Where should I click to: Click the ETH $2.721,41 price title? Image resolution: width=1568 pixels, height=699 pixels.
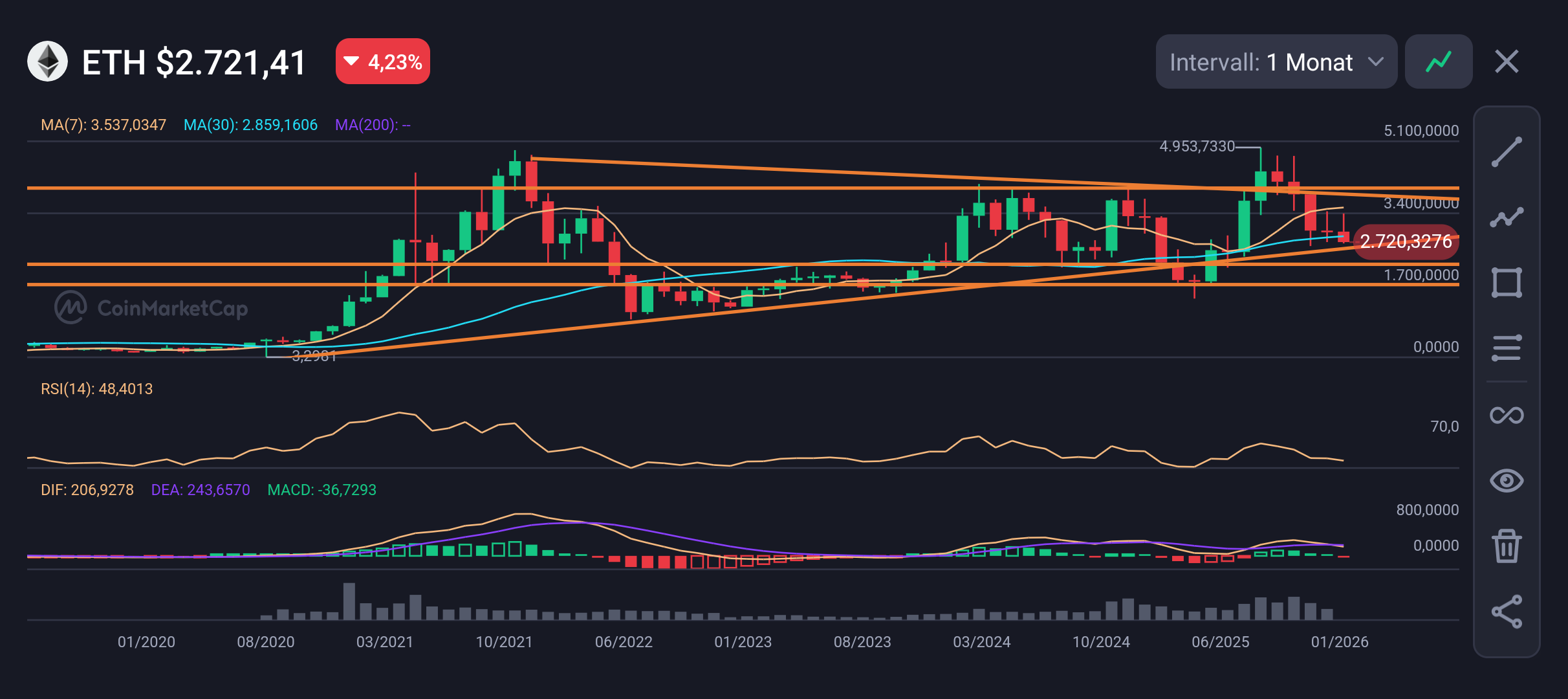193,61
